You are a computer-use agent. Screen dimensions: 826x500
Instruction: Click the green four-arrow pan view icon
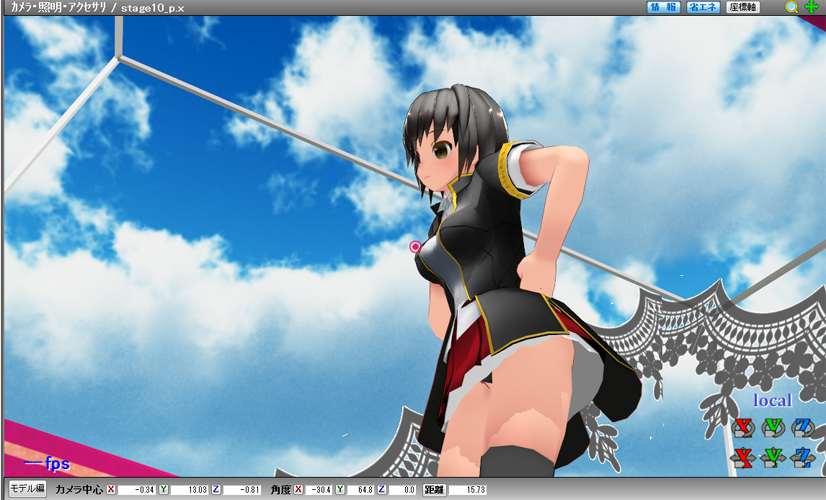click(x=811, y=7)
